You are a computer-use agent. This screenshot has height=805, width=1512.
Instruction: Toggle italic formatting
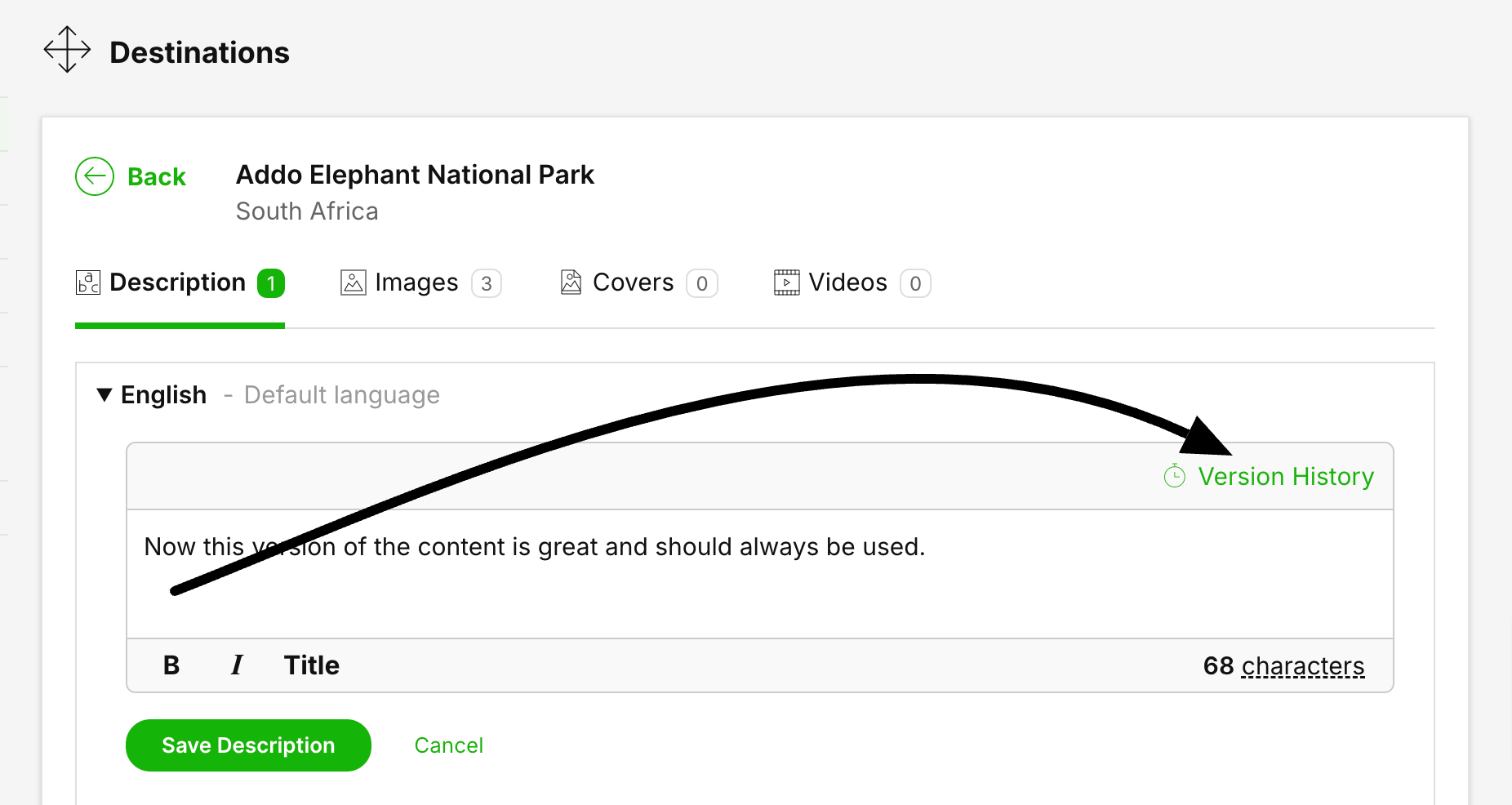237,665
